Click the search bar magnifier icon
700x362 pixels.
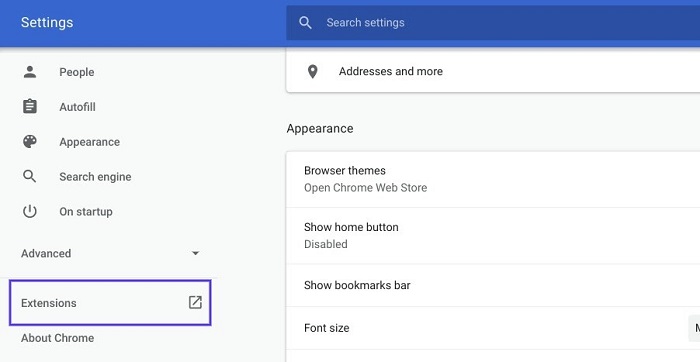(x=305, y=23)
